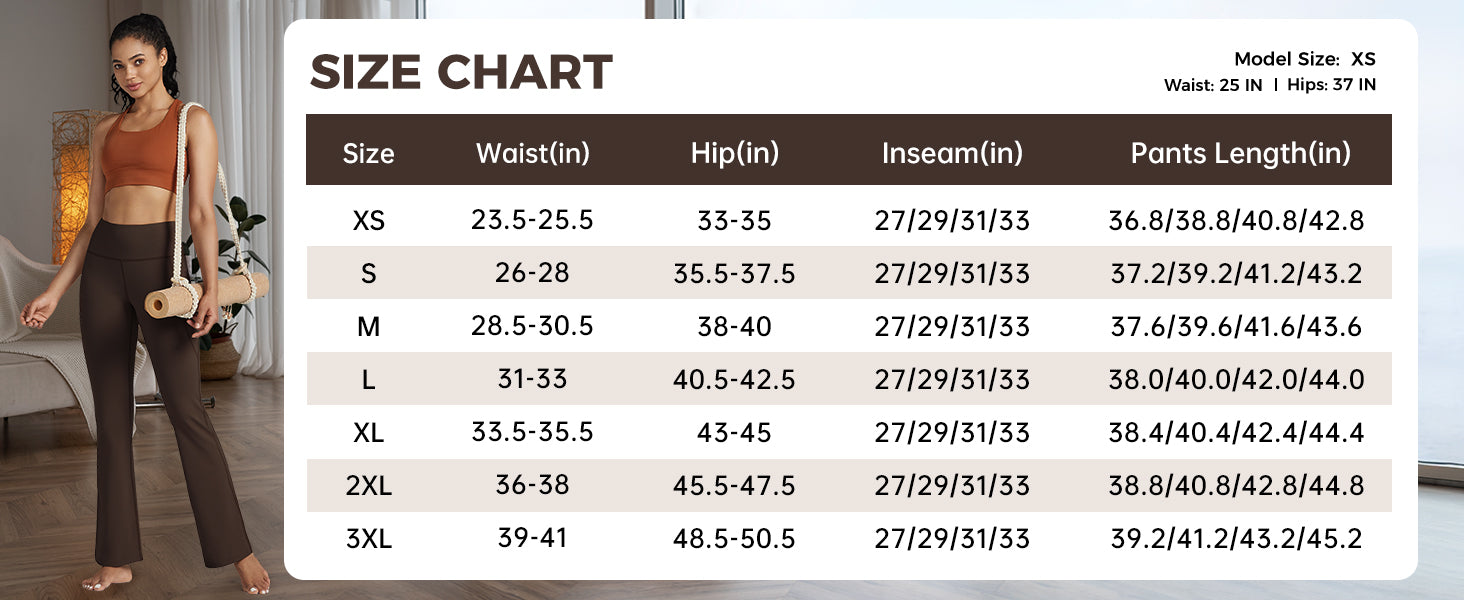This screenshot has height=600, width=1464.
Task: Click waist value 28.5-30.5 for M
Action: [532, 327]
